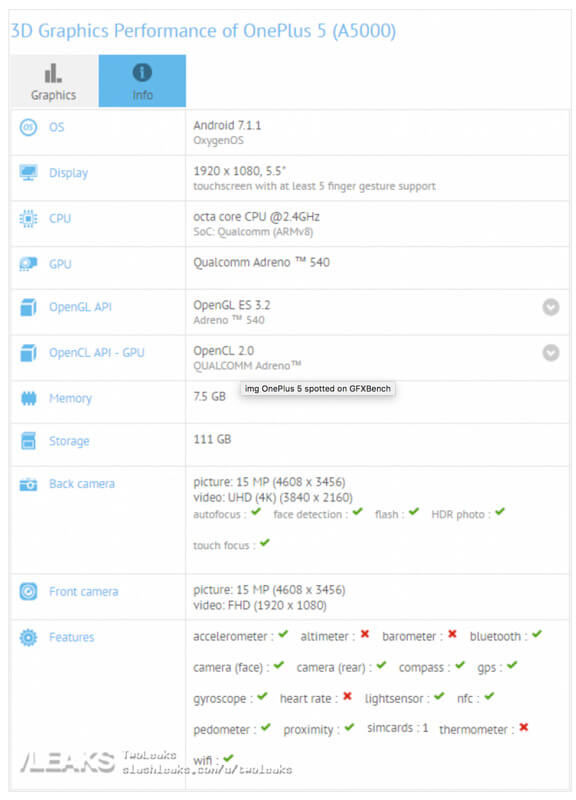
Task: Select the Info tab
Action: (142, 81)
